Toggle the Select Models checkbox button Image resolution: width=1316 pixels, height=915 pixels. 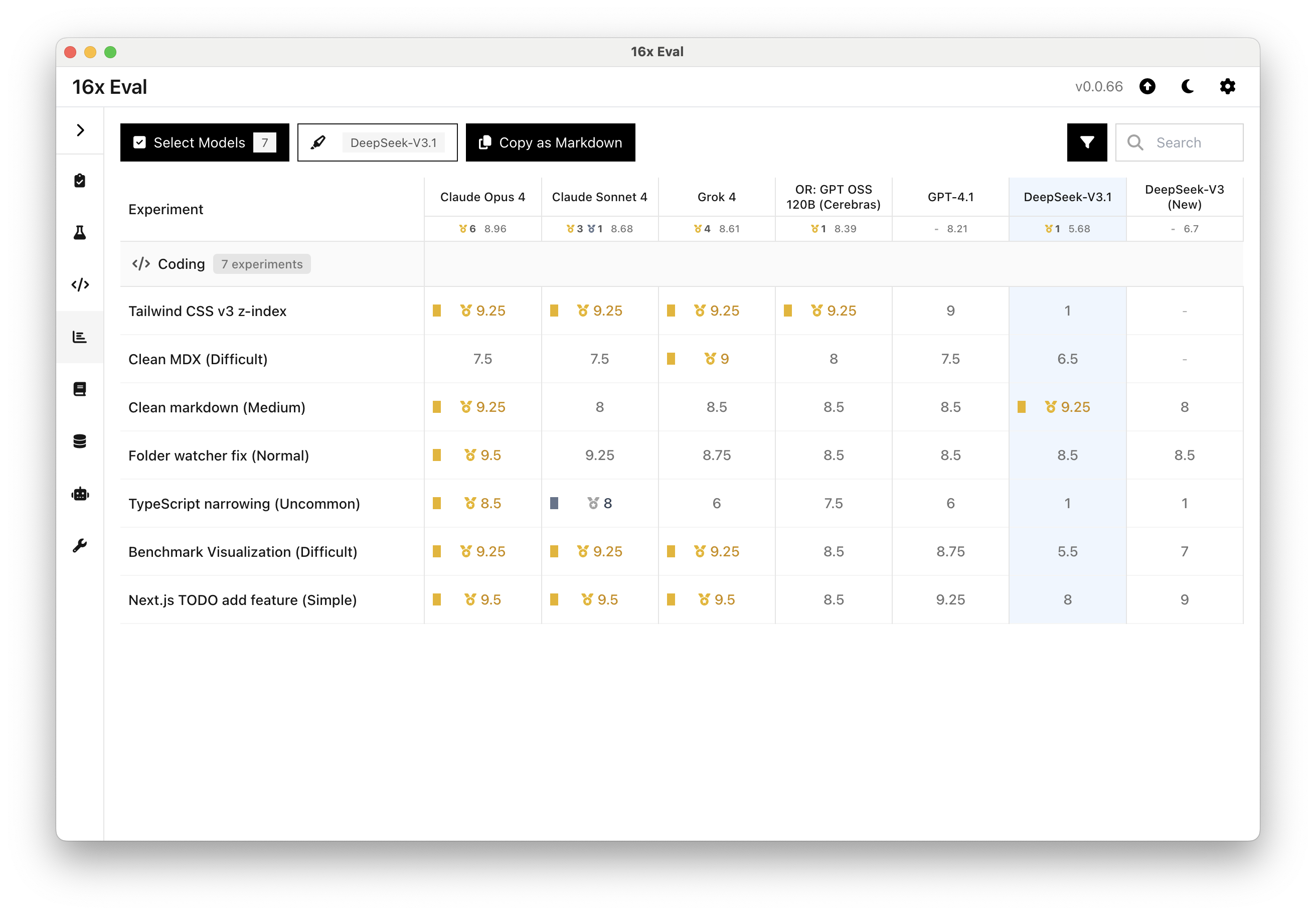pos(205,142)
